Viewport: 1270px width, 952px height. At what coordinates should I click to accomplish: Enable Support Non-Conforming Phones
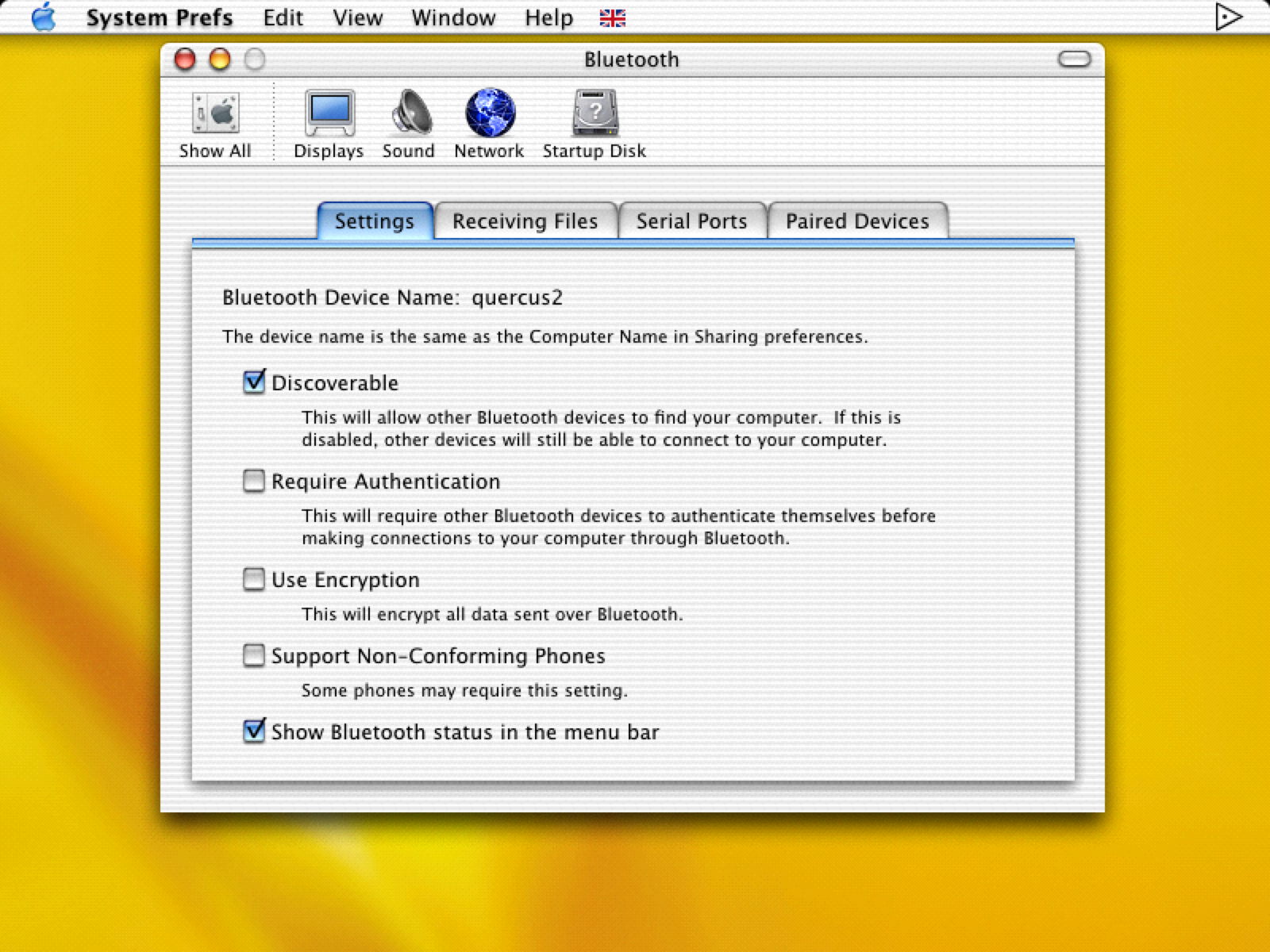pos(254,655)
